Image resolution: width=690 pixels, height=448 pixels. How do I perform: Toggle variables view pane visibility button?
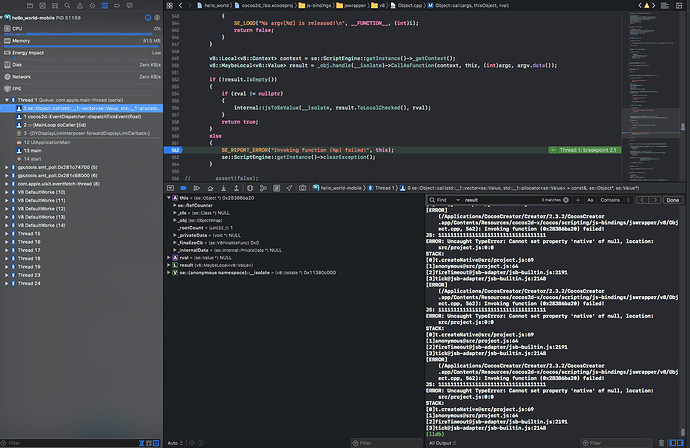(x=673, y=443)
